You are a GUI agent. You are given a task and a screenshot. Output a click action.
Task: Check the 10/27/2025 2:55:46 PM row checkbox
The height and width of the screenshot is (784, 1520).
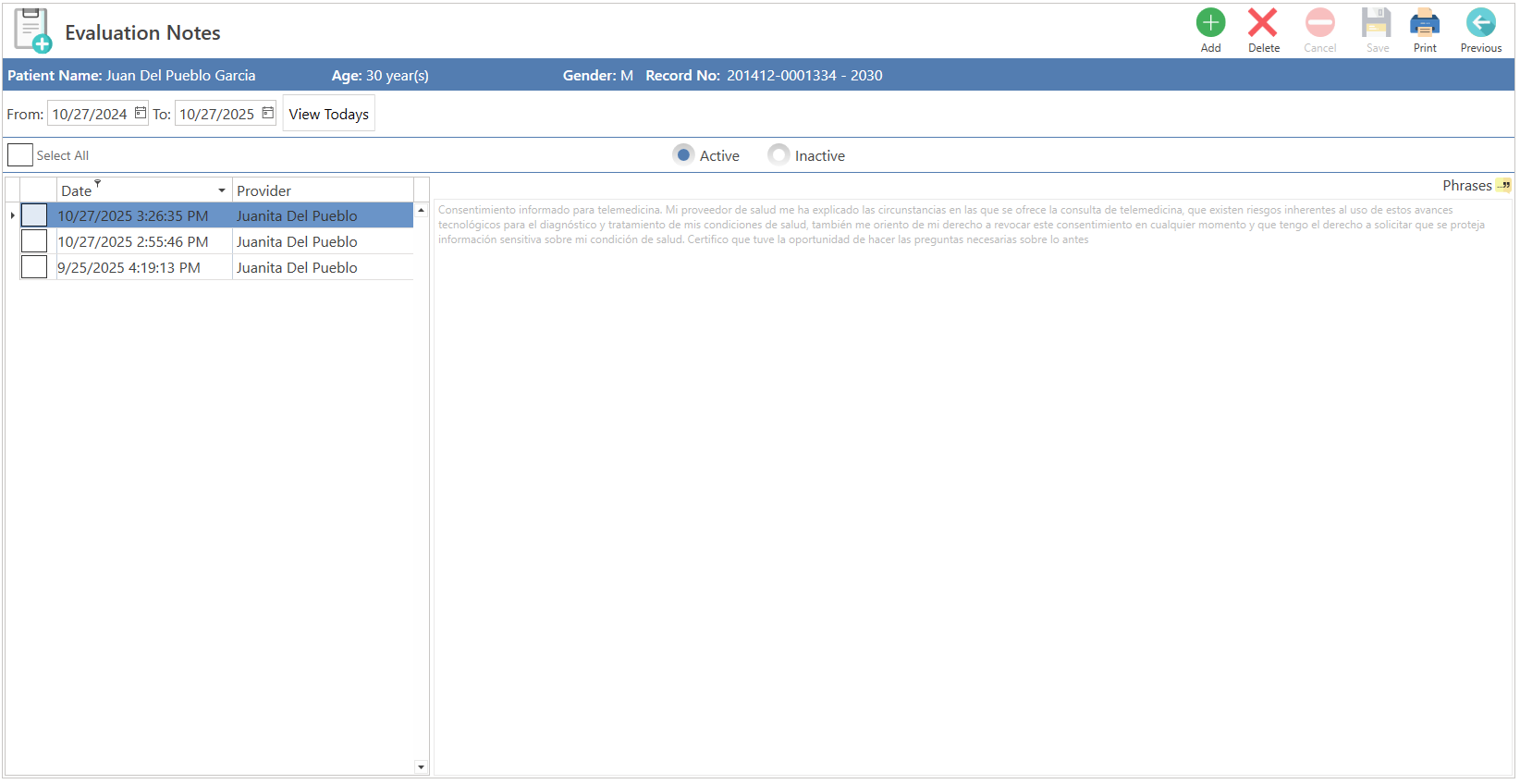[x=34, y=241]
